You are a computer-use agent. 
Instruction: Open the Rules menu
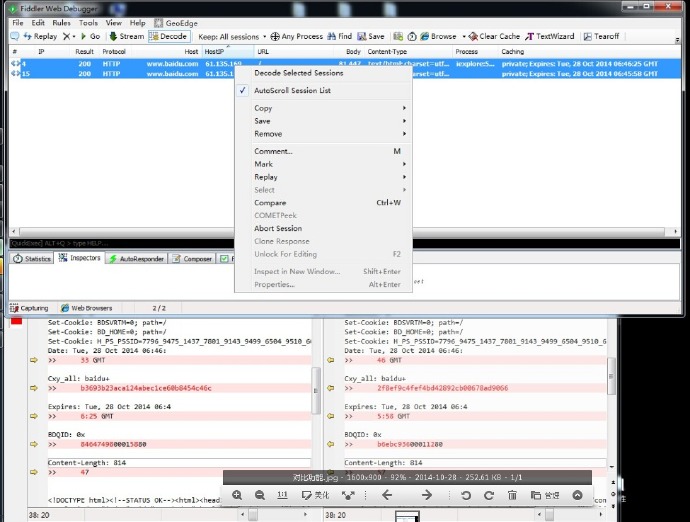tap(62, 23)
